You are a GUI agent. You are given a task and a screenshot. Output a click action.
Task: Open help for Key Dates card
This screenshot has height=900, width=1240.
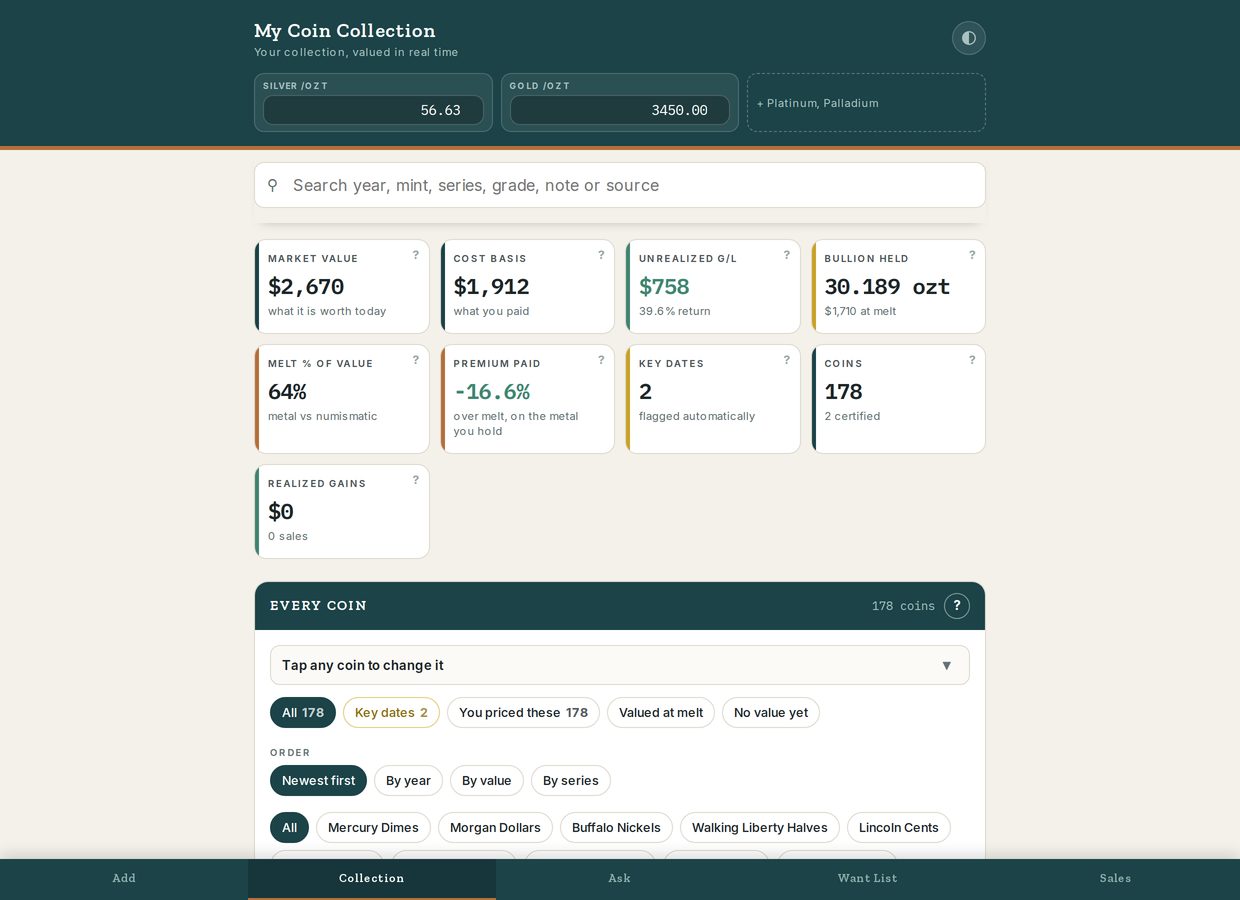787,360
